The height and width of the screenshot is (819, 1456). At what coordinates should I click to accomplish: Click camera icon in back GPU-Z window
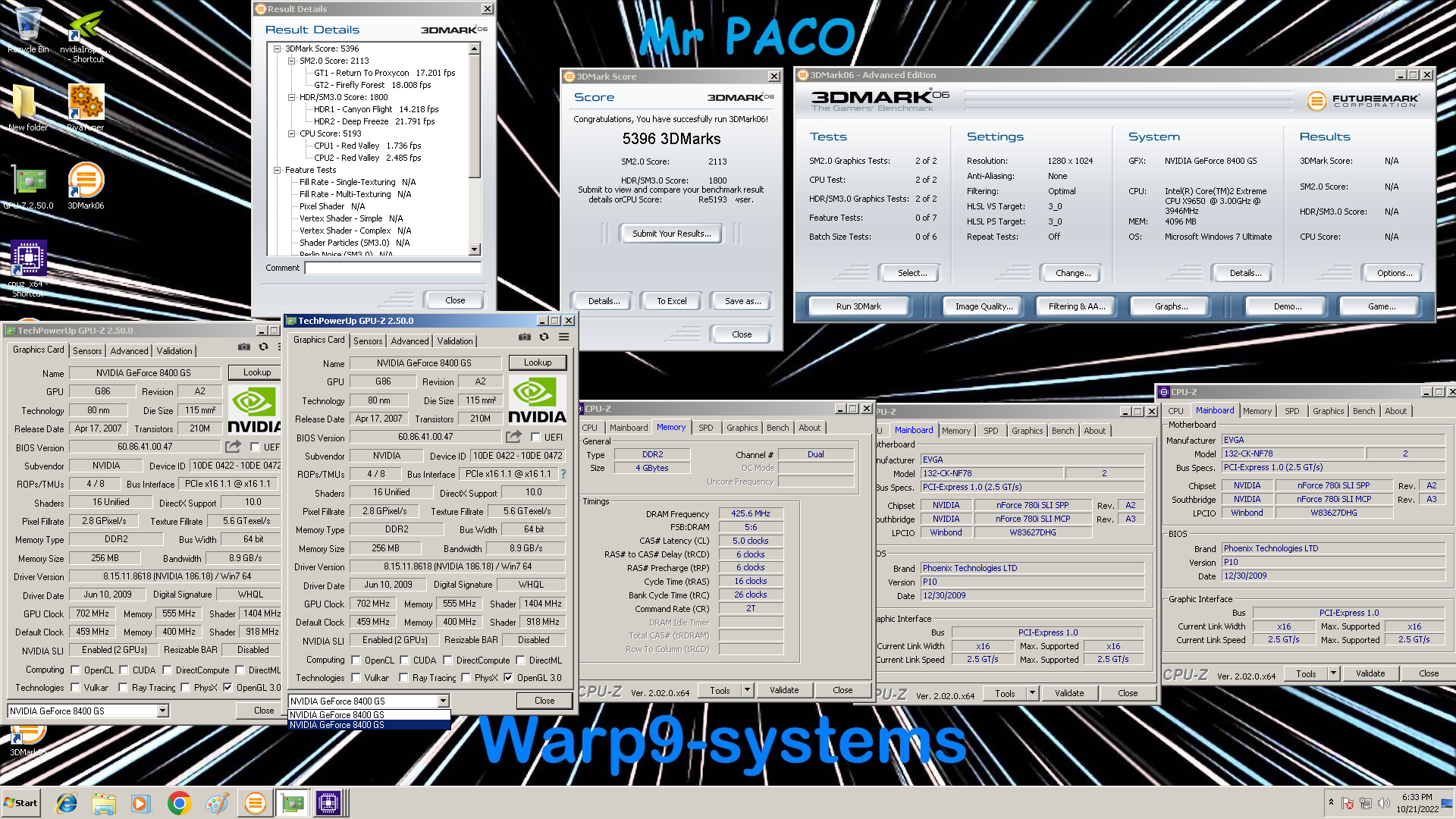point(243,347)
